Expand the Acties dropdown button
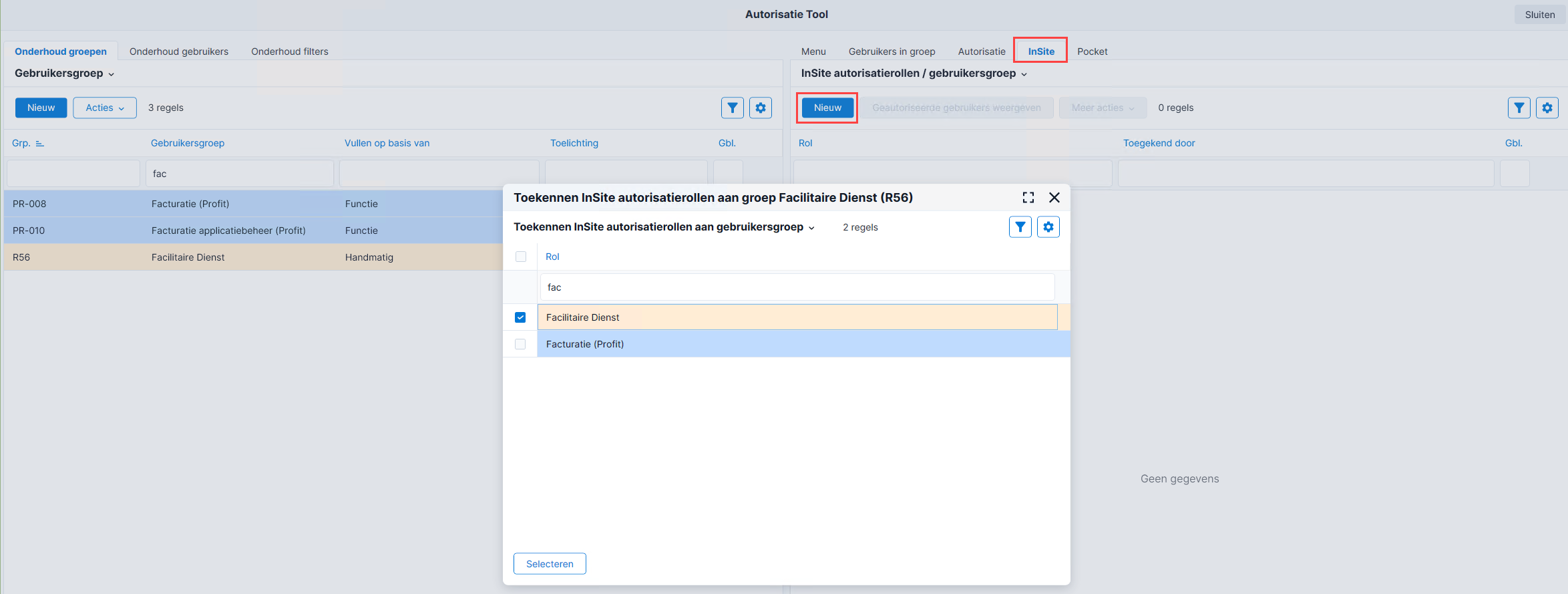 [105, 108]
